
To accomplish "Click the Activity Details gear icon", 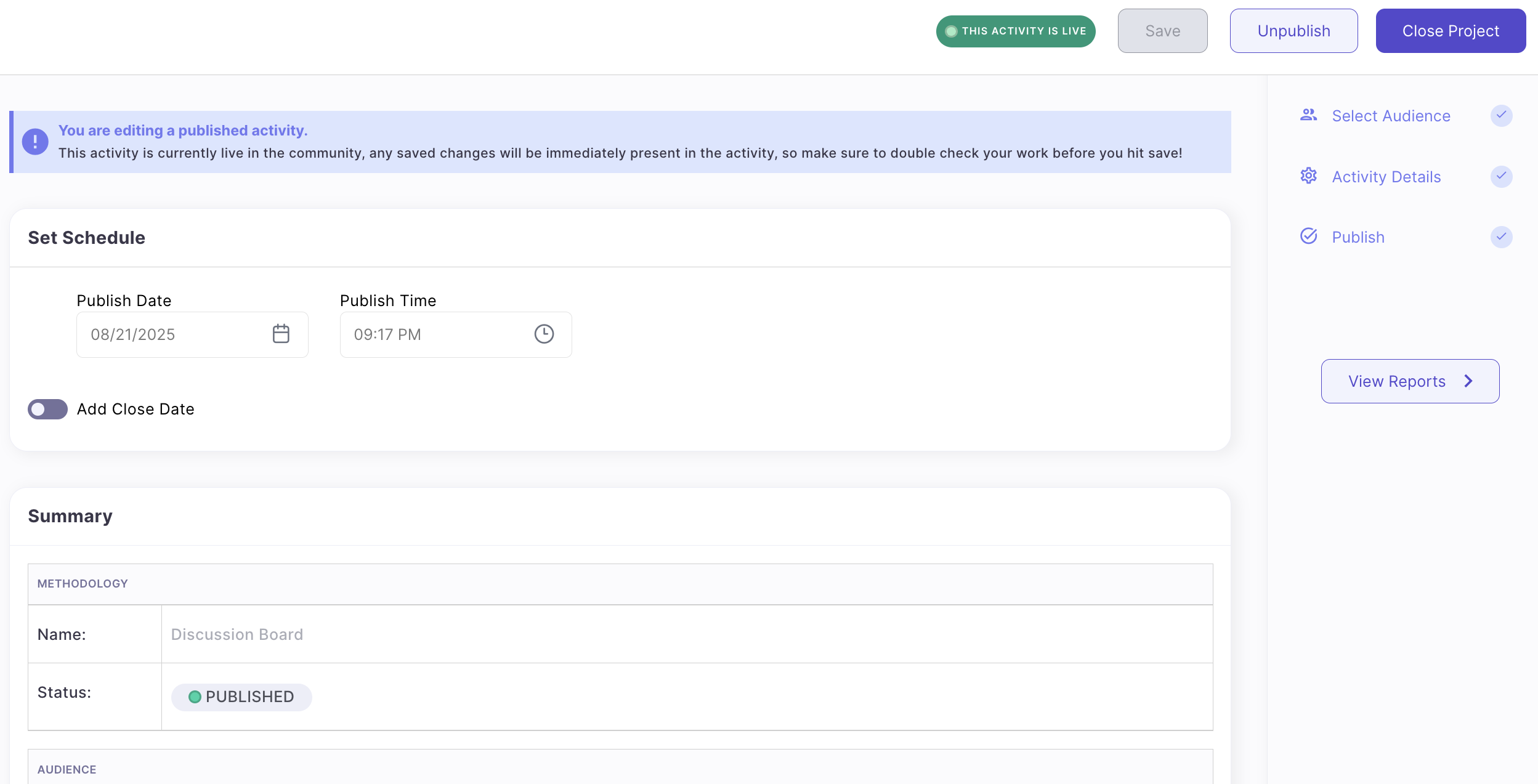I will (x=1309, y=177).
